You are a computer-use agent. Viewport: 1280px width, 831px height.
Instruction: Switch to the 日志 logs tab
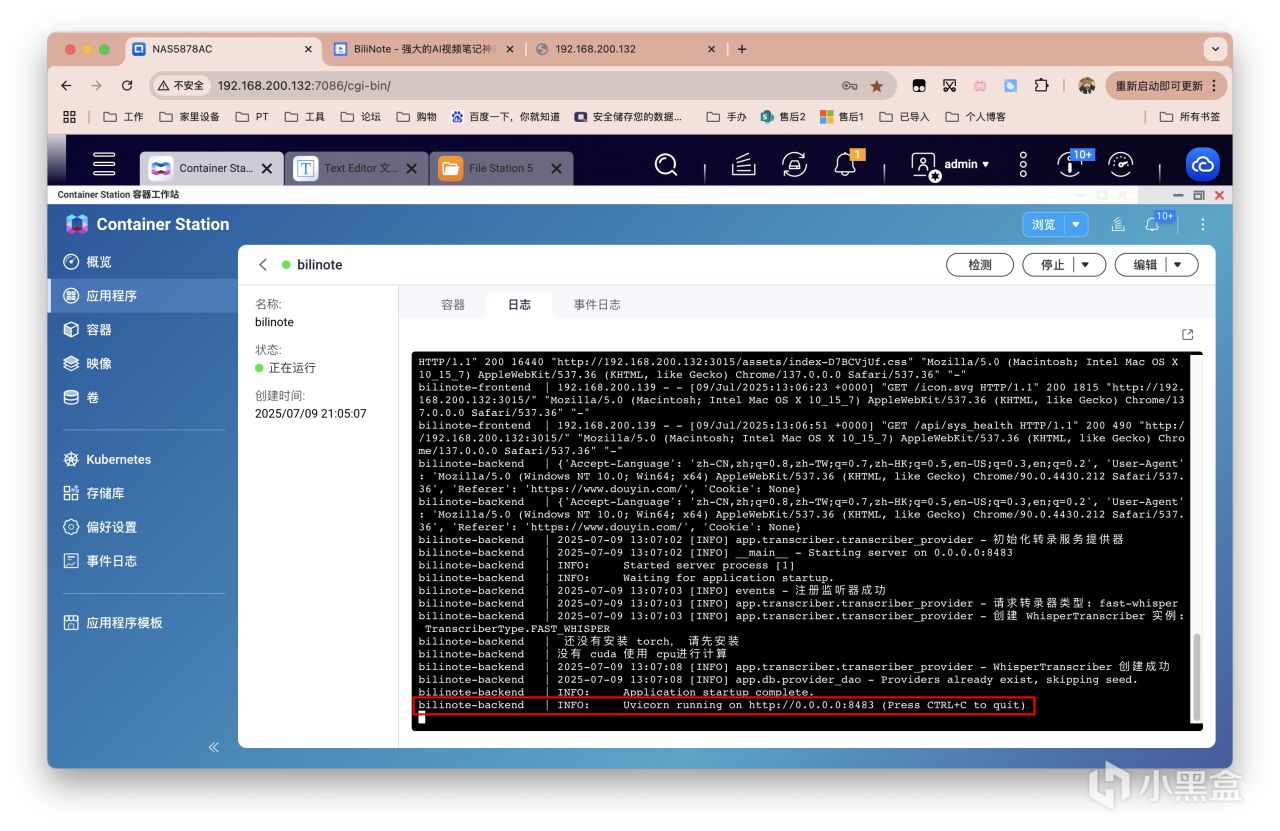coord(520,305)
